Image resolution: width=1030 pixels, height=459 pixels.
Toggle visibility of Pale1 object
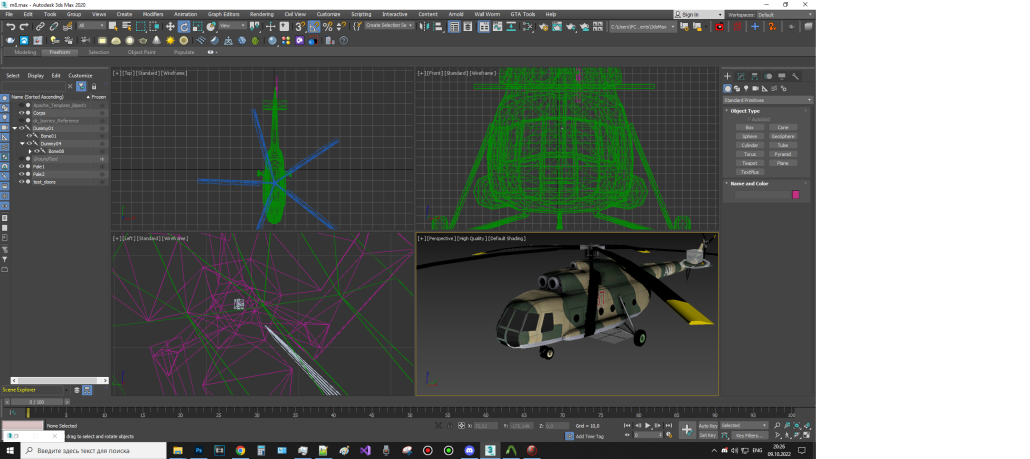pyautogui.click(x=21, y=166)
